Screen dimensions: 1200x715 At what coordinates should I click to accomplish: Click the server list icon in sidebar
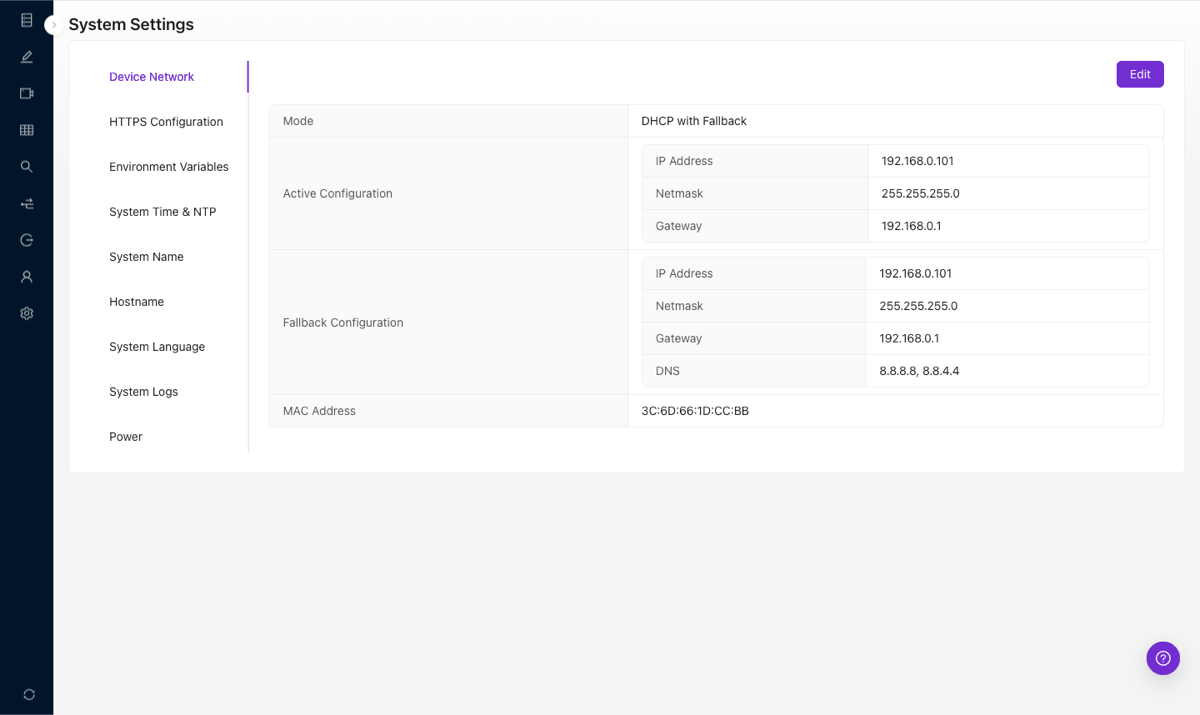pos(27,20)
